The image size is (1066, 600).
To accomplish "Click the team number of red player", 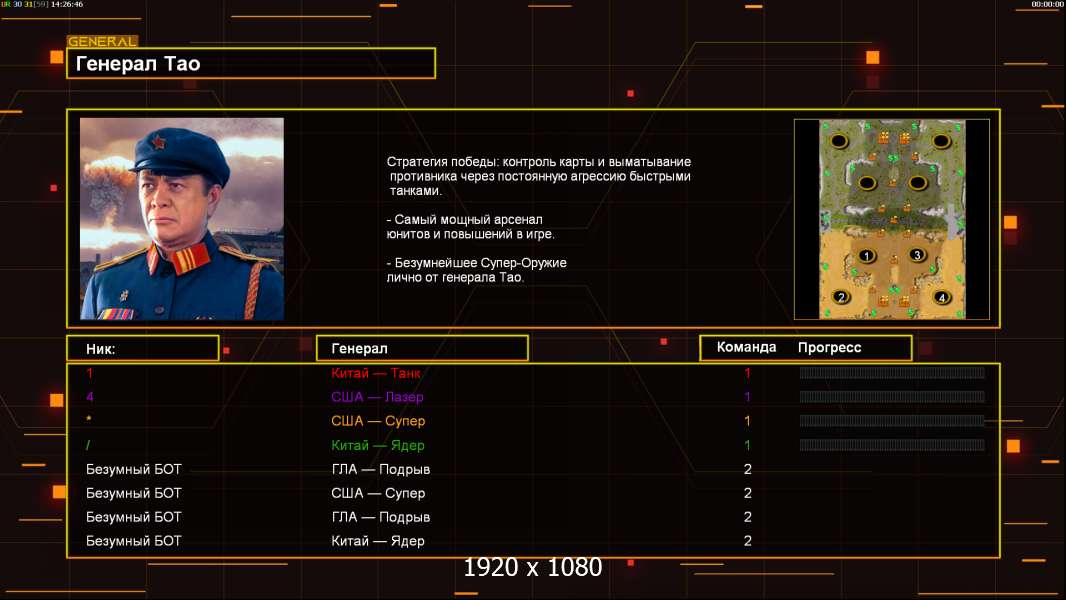I will [x=747, y=373].
